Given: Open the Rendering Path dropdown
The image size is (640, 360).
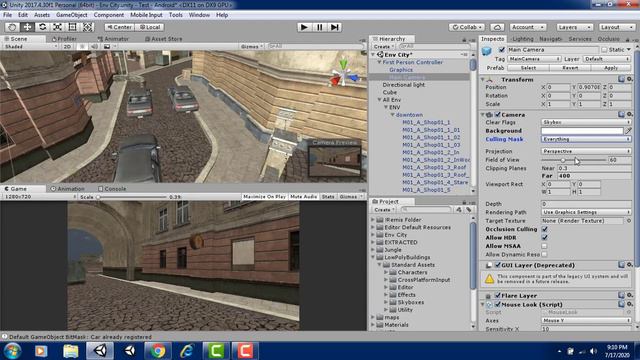Looking at the screenshot, I should (x=586, y=212).
